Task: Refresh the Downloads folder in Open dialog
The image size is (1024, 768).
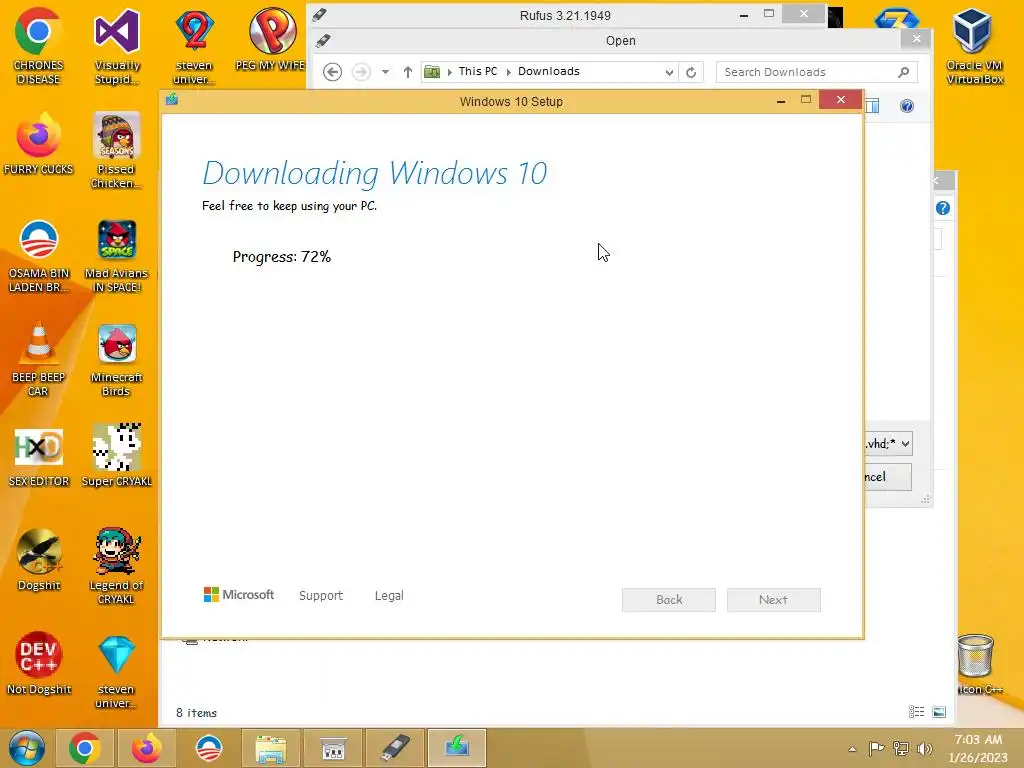Action: click(691, 72)
